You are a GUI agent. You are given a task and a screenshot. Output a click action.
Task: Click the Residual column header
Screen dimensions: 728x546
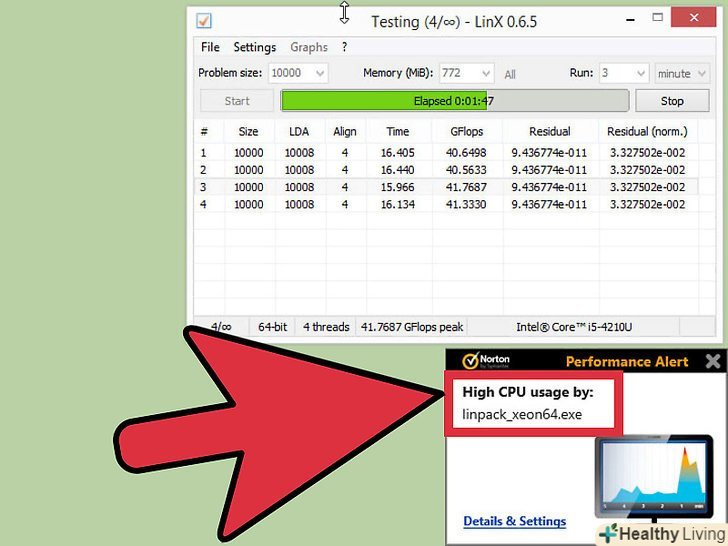(550, 131)
